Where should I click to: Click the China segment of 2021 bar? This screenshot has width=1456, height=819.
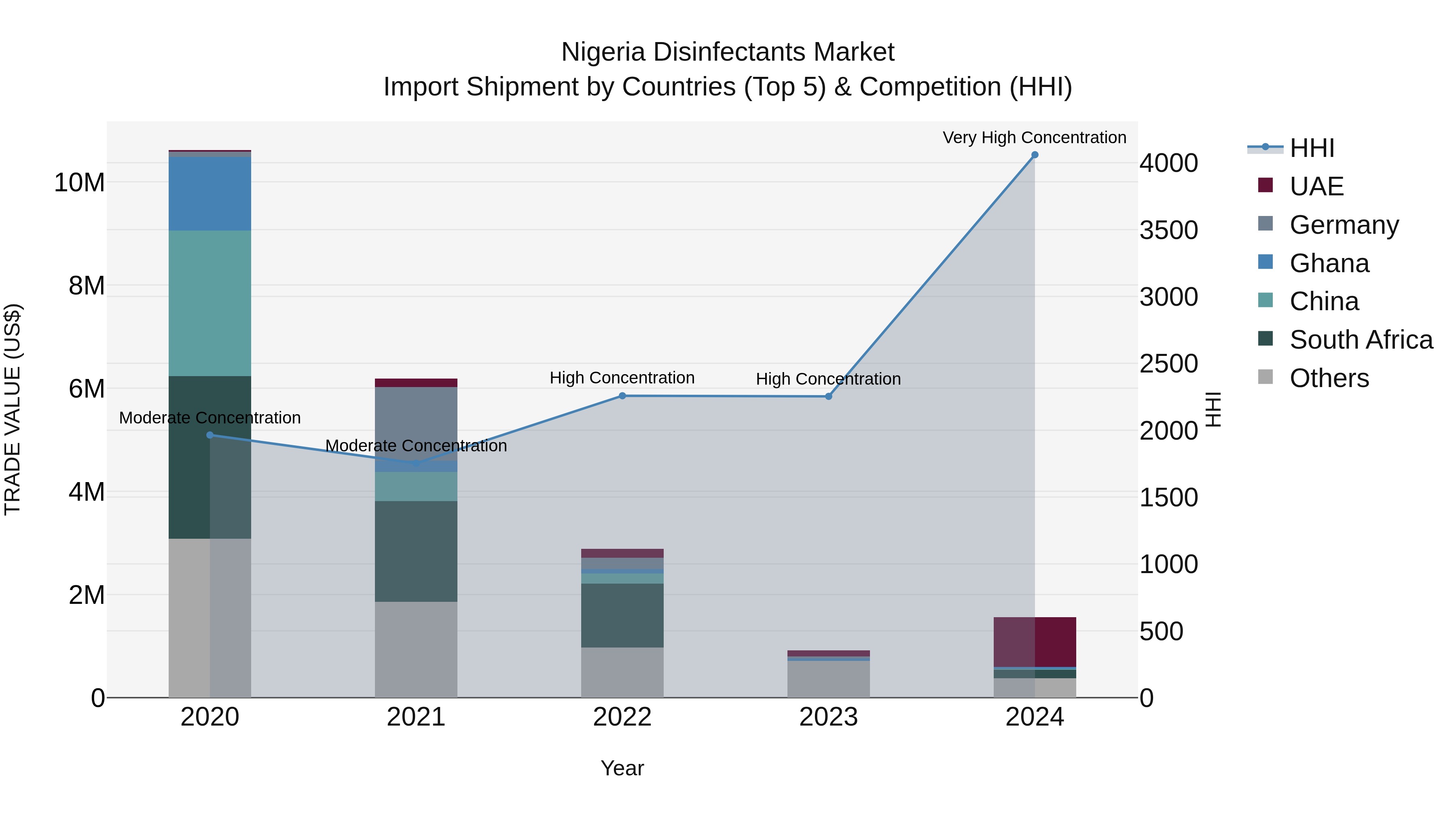point(416,486)
